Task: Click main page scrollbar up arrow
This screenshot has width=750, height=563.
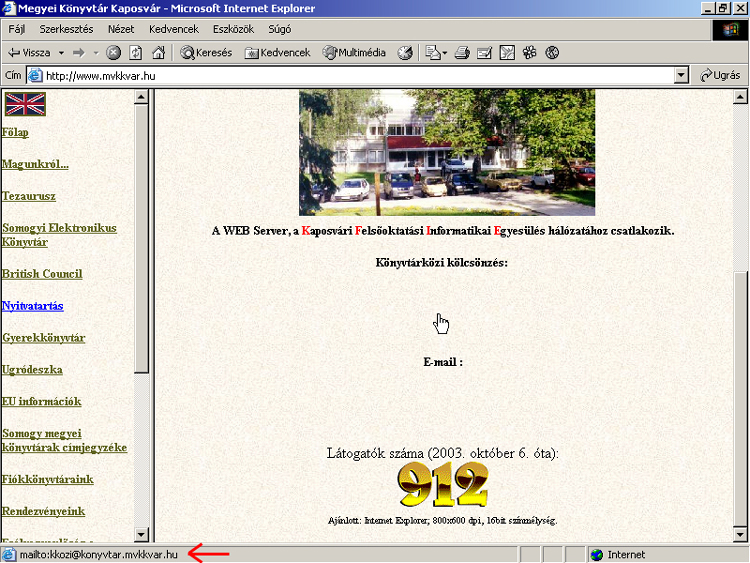Action: [740, 97]
